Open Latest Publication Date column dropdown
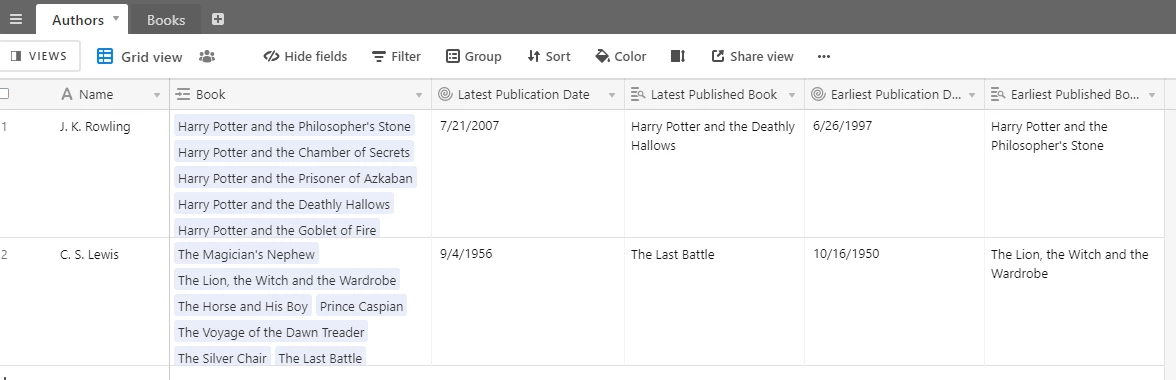Screen dimensions: 1176x380 coord(612,95)
